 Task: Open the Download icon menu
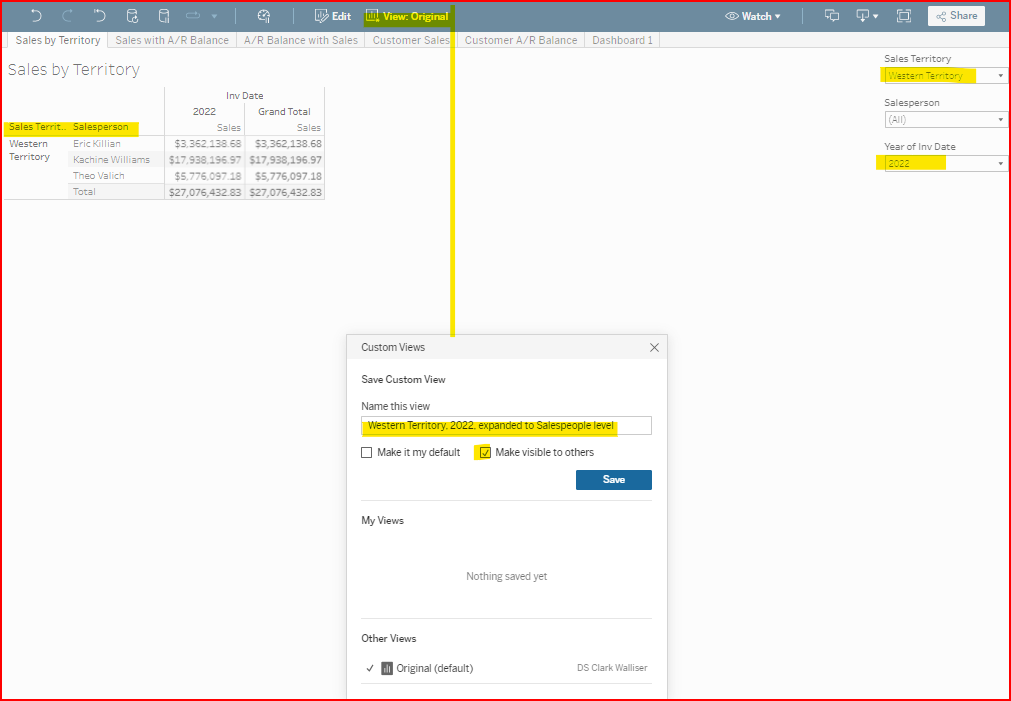click(866, 16)
